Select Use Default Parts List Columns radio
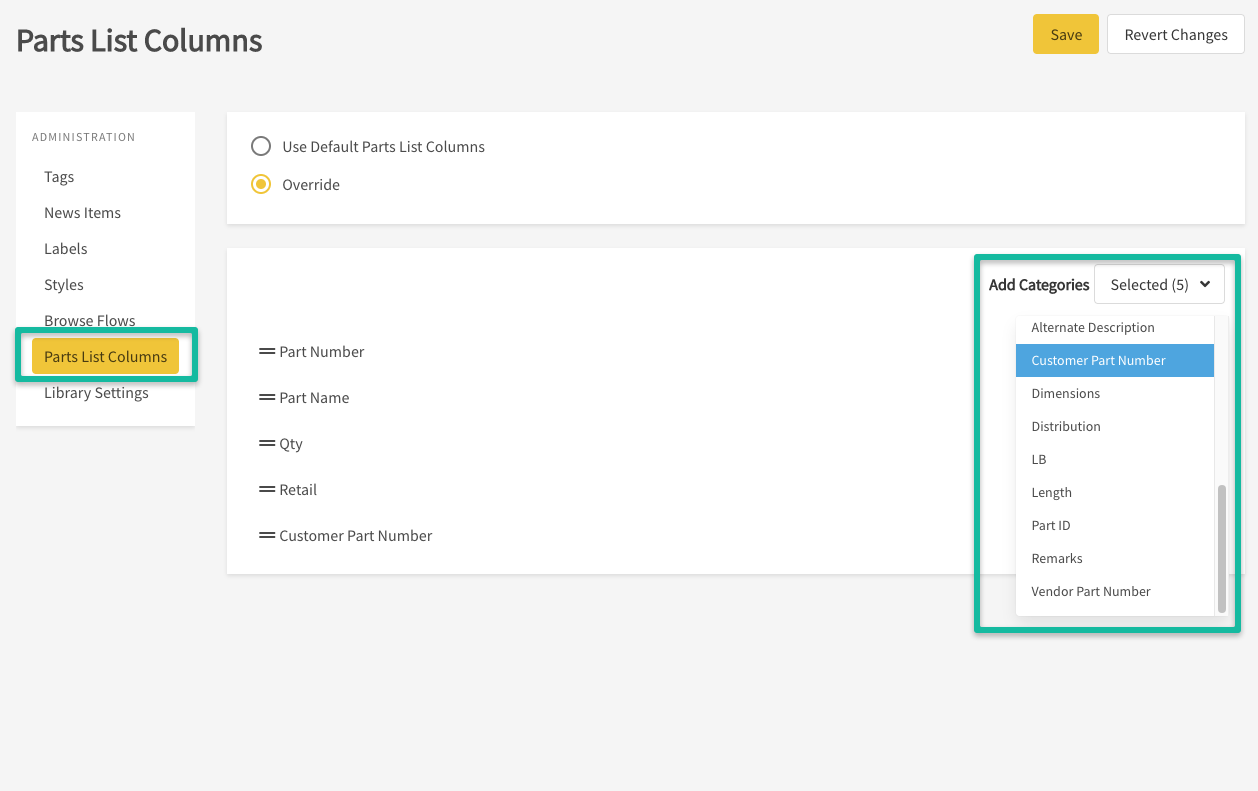The height and width of the screenshot is (791, 1258). coord(261,146)
